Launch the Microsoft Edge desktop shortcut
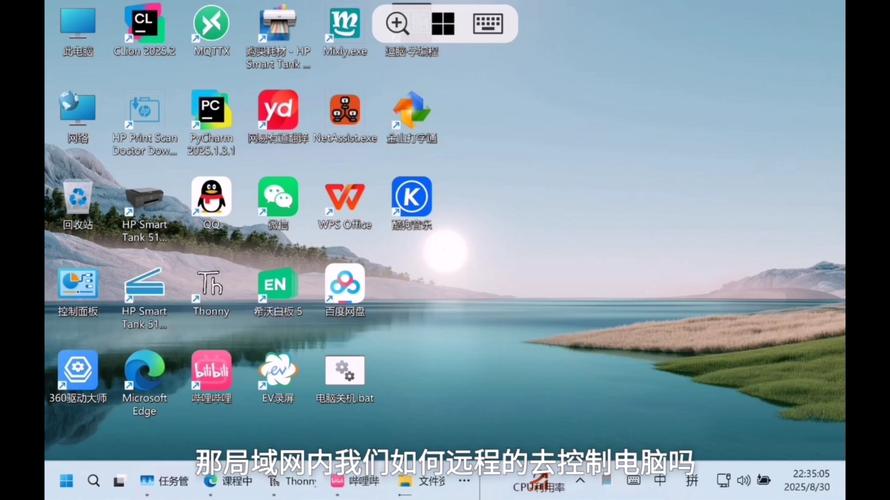Viewport: 890px width, 500px height. (144, 371)
